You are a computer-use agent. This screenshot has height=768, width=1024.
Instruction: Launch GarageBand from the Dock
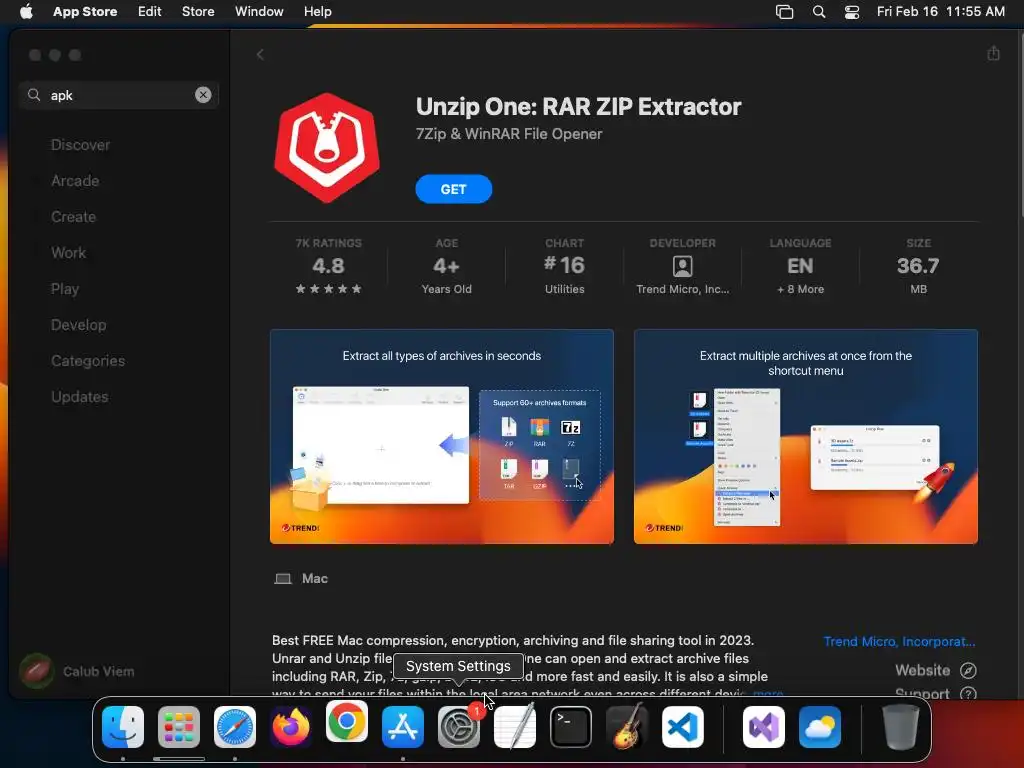click(x=627, y=727)
